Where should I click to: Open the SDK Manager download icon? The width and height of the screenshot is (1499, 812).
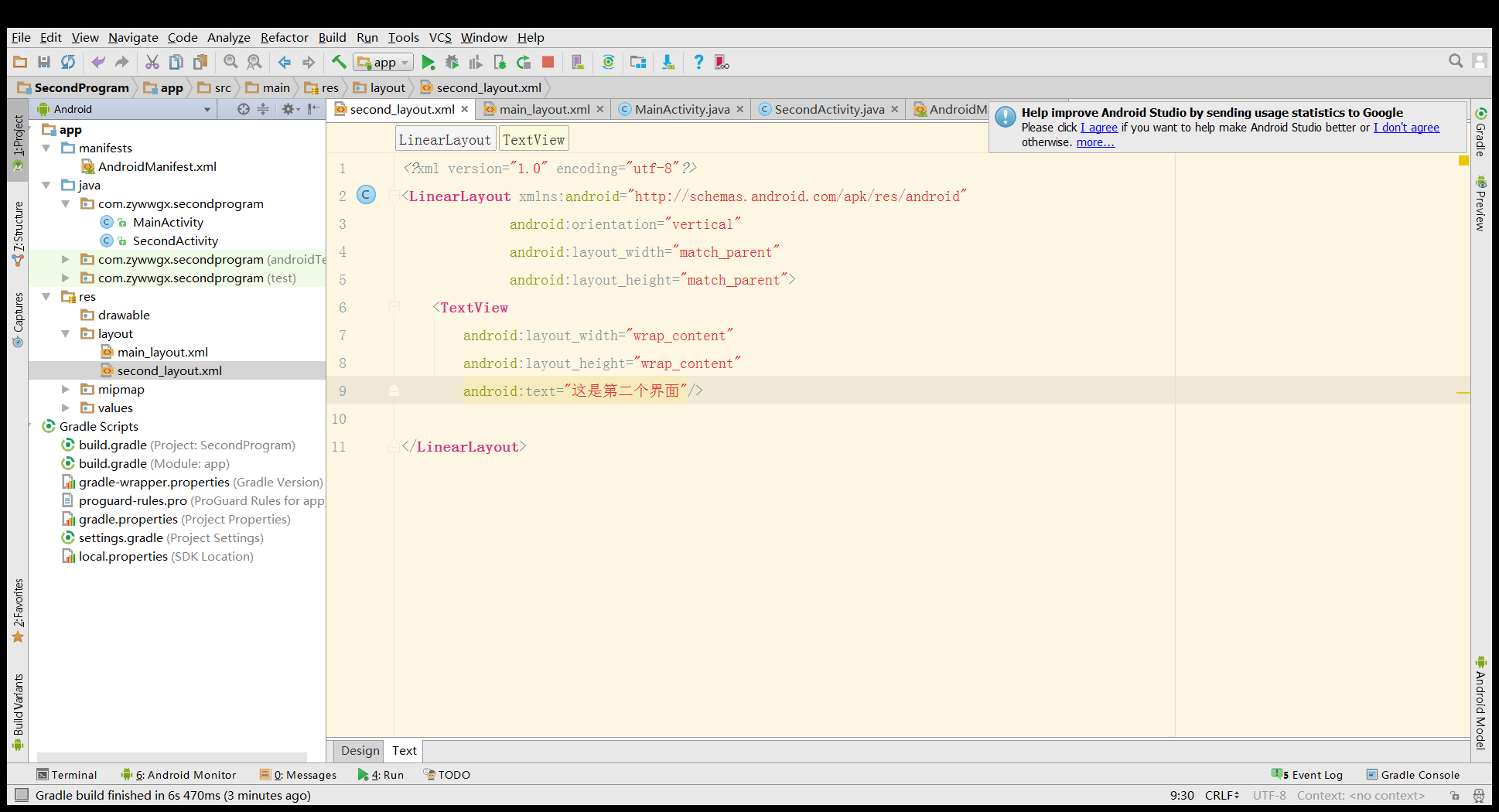(x=668, y=63)
